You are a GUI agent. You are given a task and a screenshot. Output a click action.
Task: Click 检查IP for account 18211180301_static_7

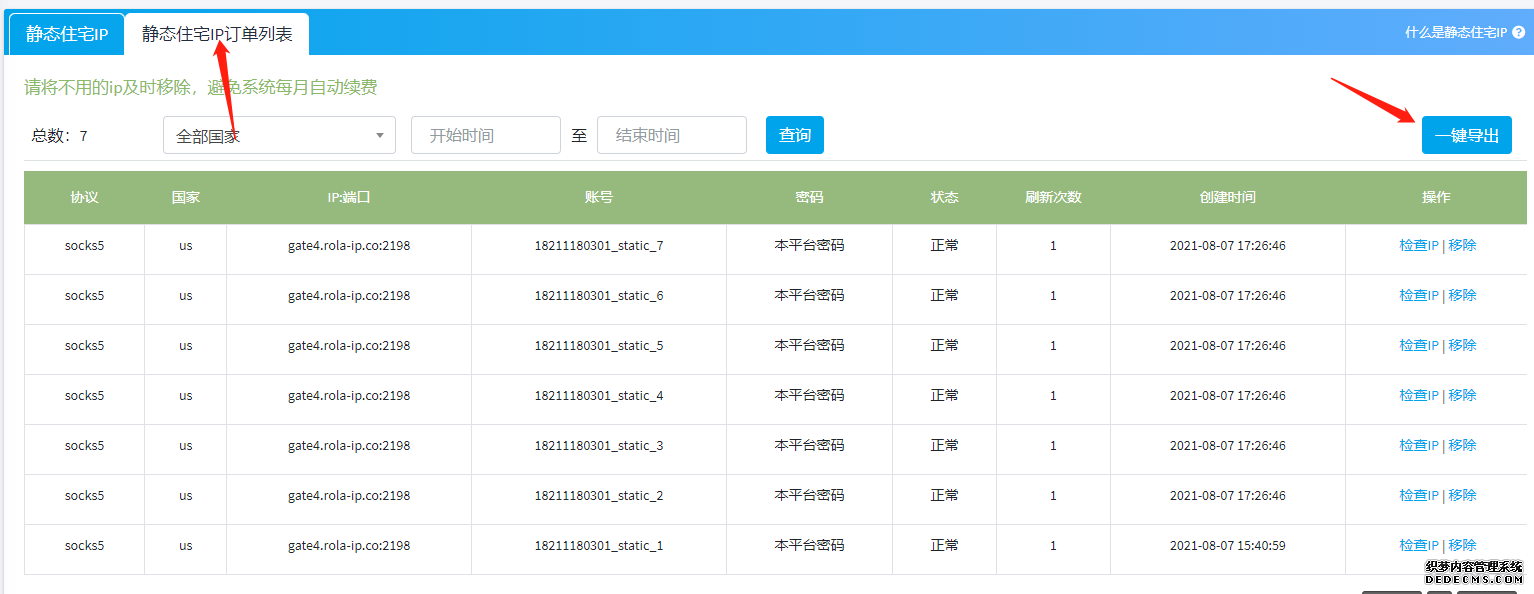click(1418, 244)
